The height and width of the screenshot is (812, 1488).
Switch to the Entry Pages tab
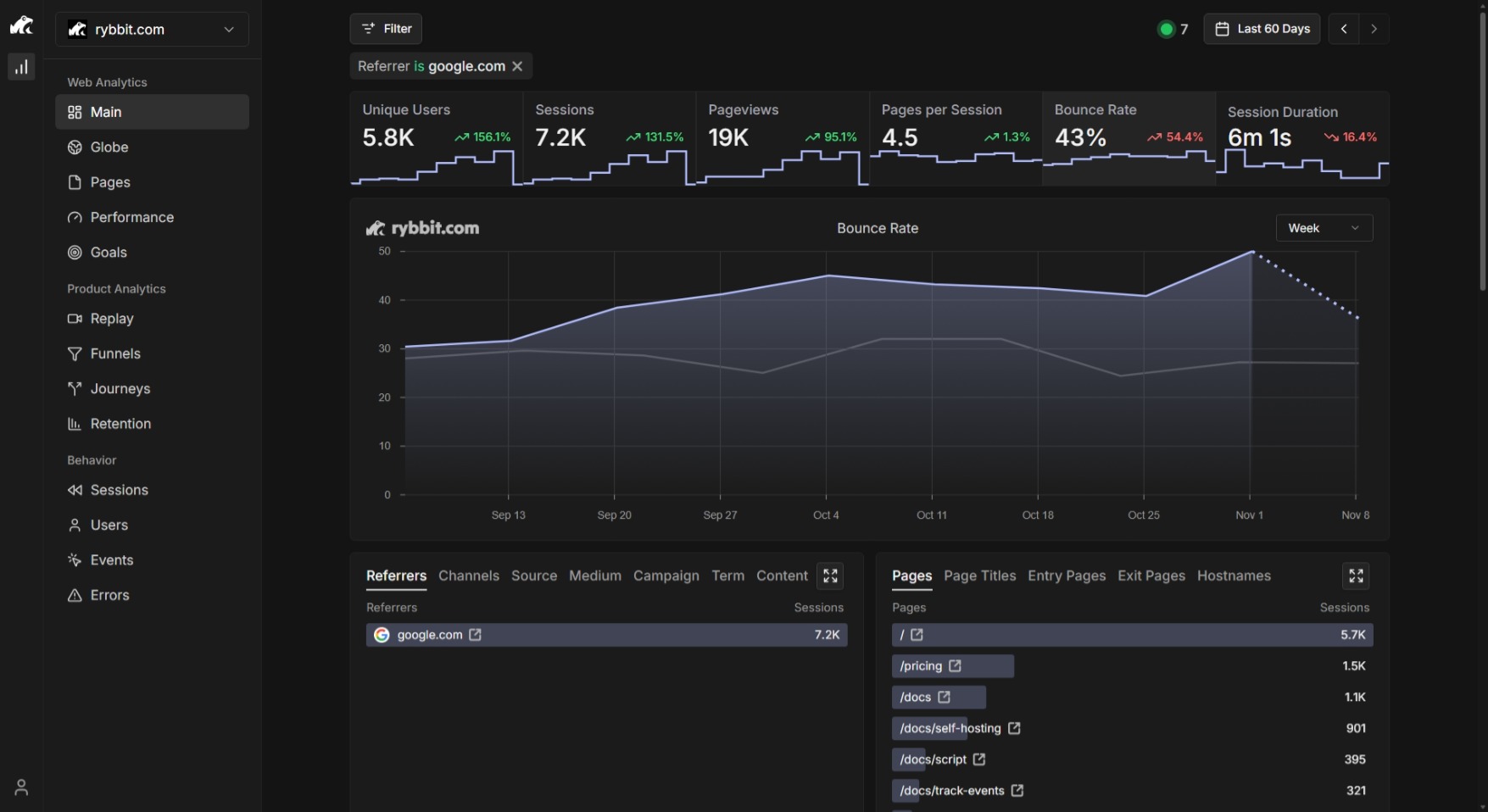(x=1067, y=576)
